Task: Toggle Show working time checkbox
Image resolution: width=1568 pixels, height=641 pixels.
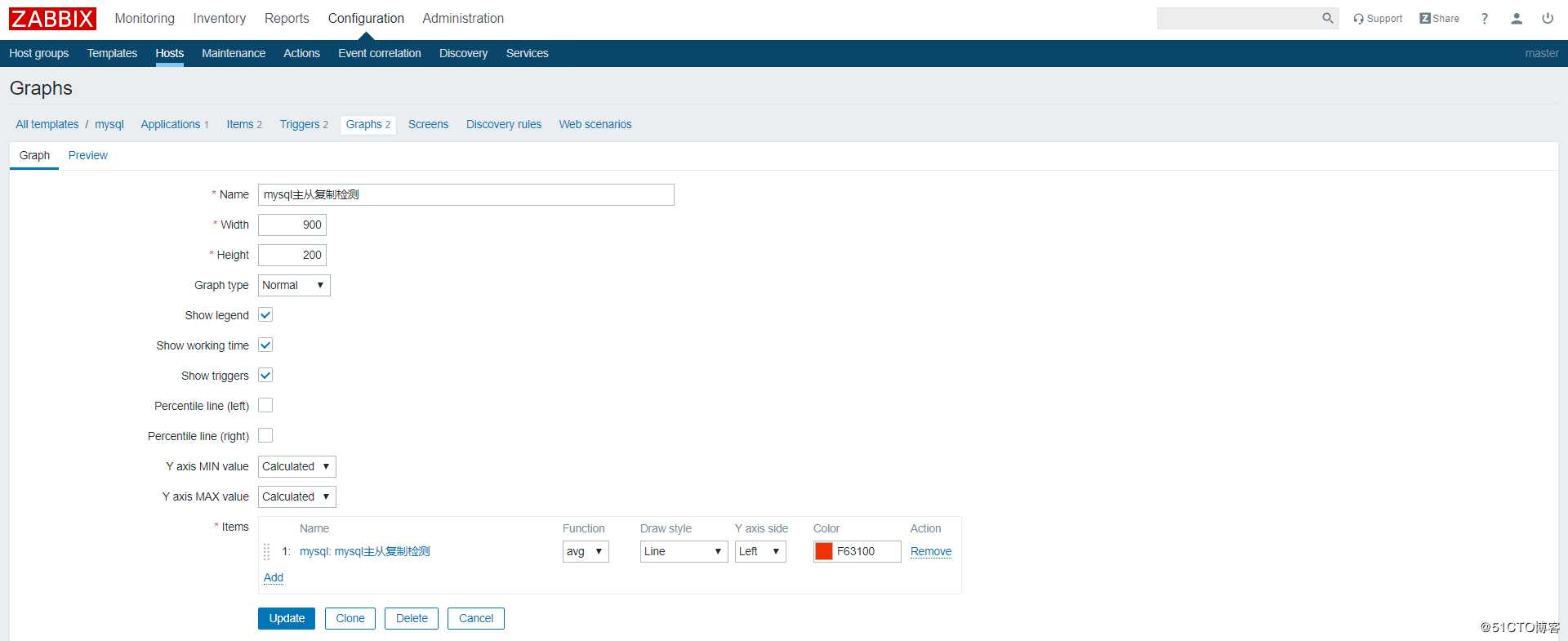Action: tap(265, 345)
